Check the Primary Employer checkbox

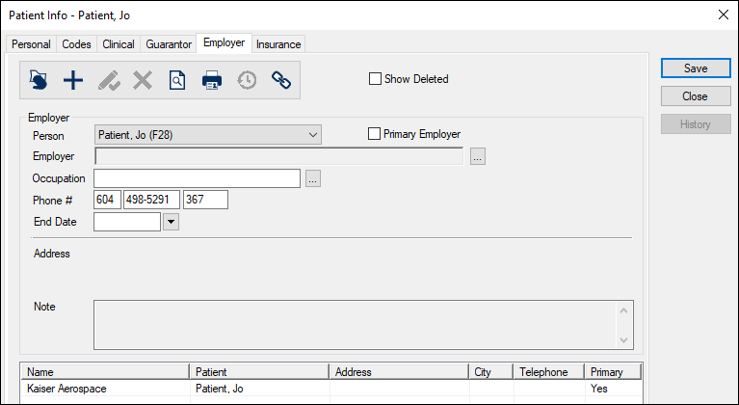[x=374, y=134]
